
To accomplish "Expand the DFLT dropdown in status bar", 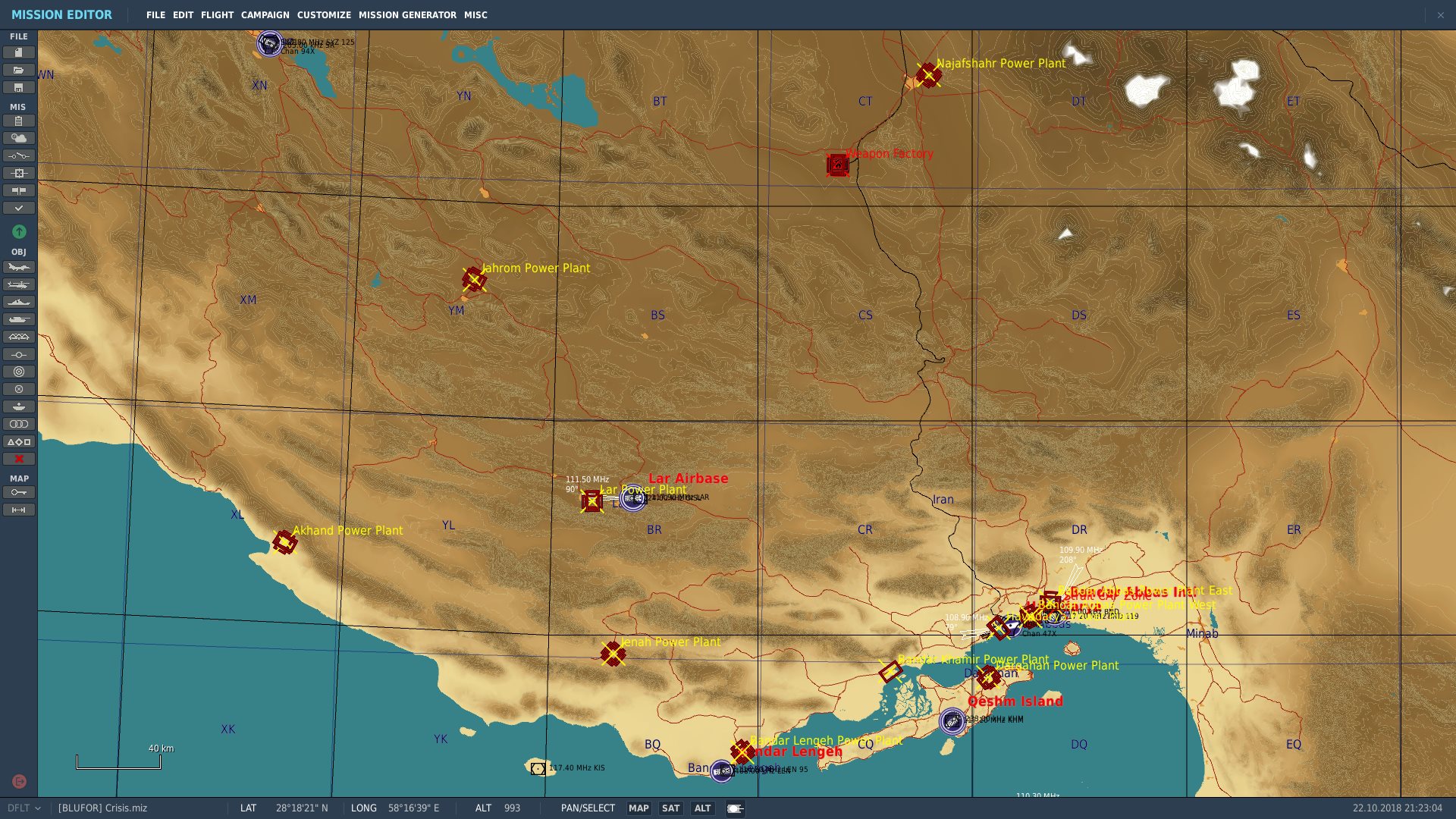I will coord(24,808).
